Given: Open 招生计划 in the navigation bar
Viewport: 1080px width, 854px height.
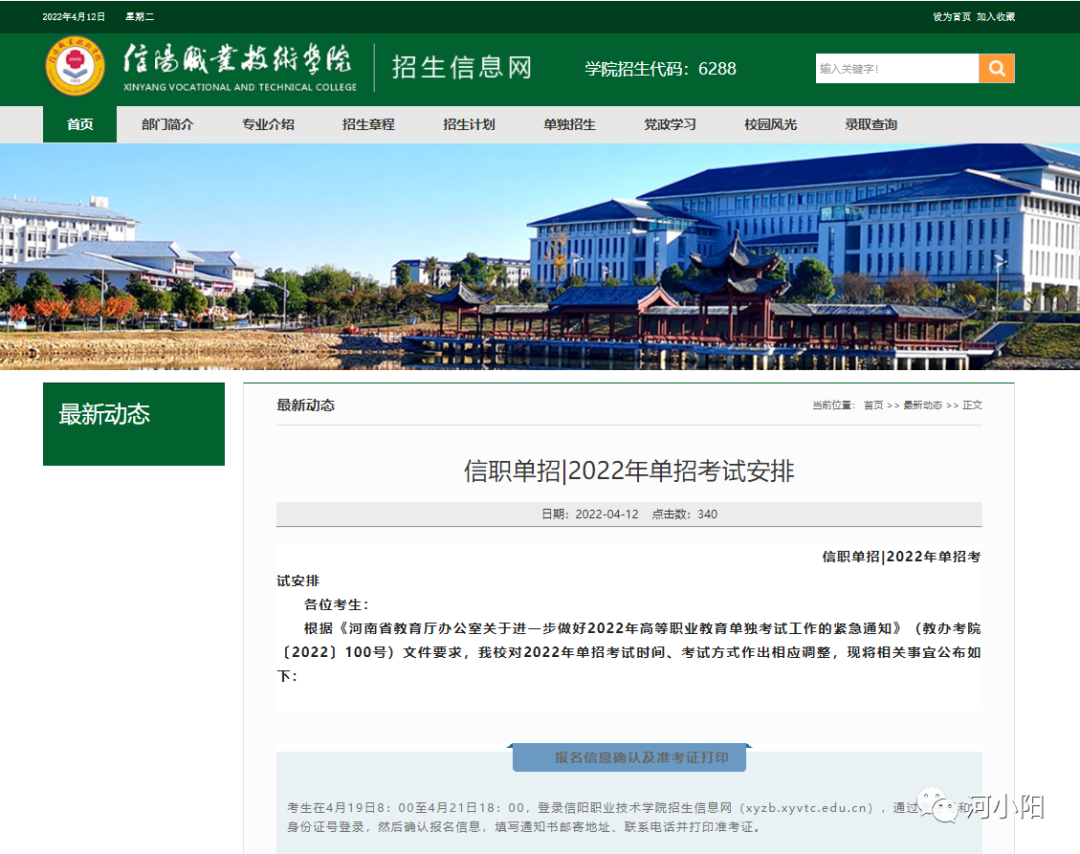Looking at the screenshot, I should 469,125.
